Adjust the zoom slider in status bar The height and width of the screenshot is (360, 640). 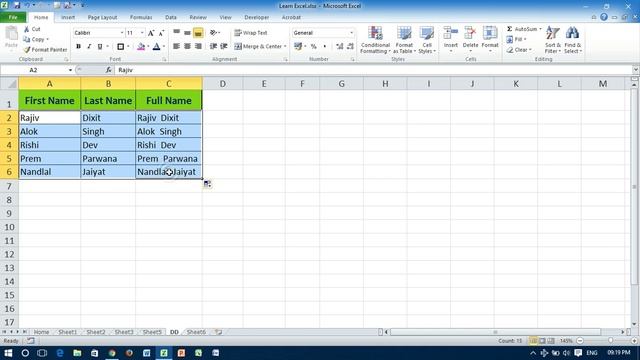click(611, 341)
